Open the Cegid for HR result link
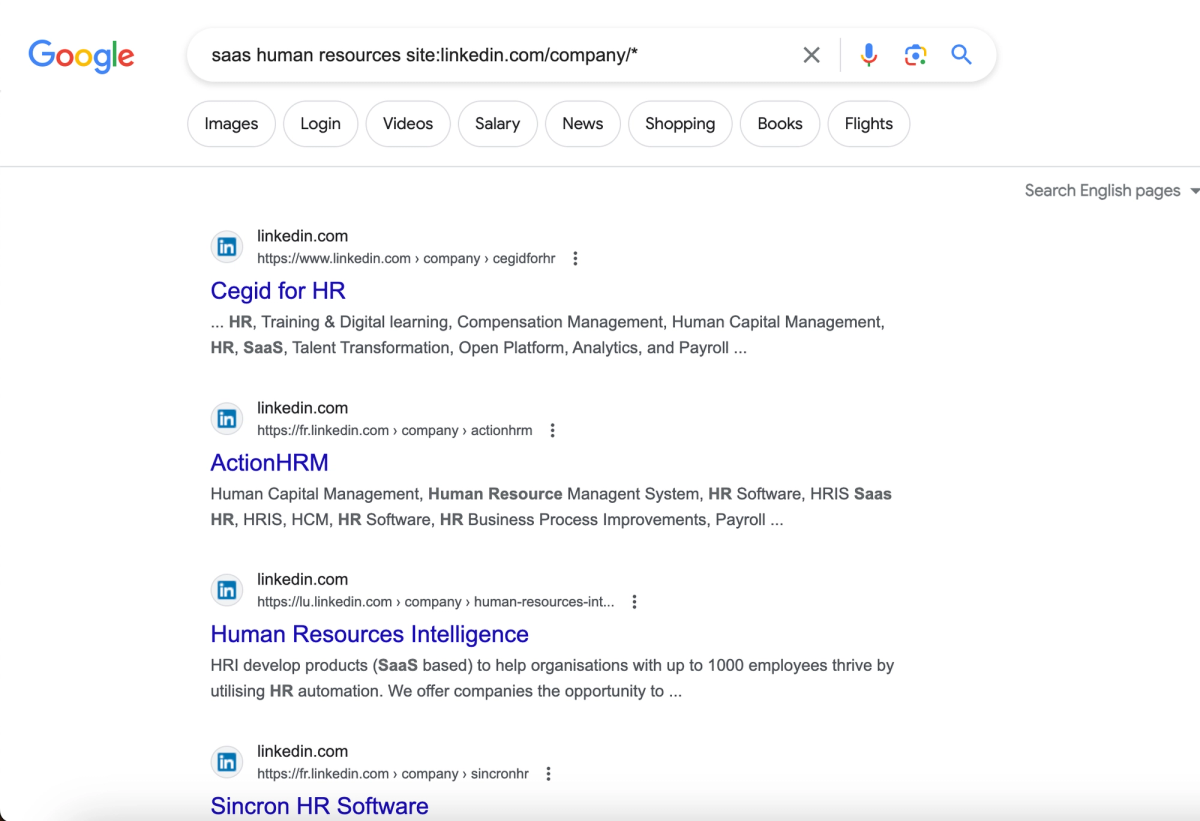1200x821 pixels. (x=278, y=291)
